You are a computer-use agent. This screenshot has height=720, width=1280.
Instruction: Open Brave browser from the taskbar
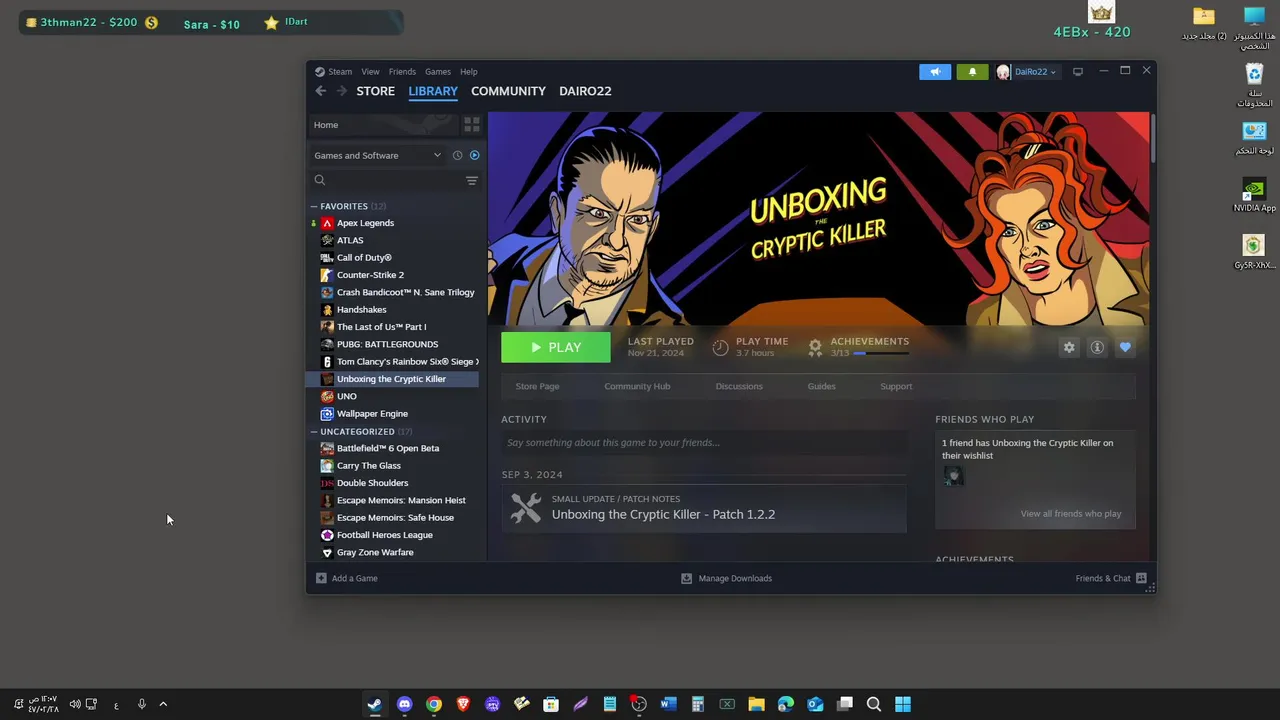click(x=463, y=704)
